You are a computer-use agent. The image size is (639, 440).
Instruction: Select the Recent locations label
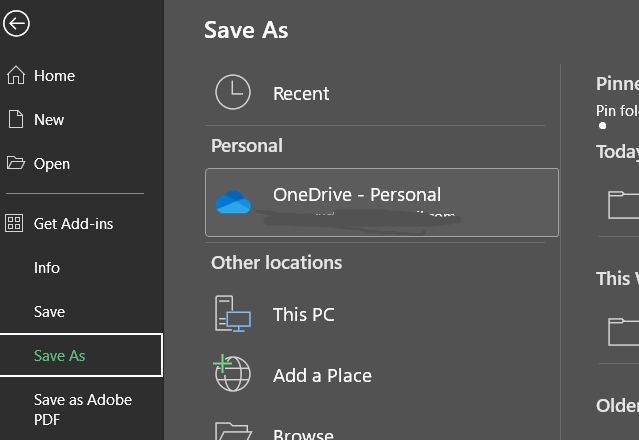(301, 94)
